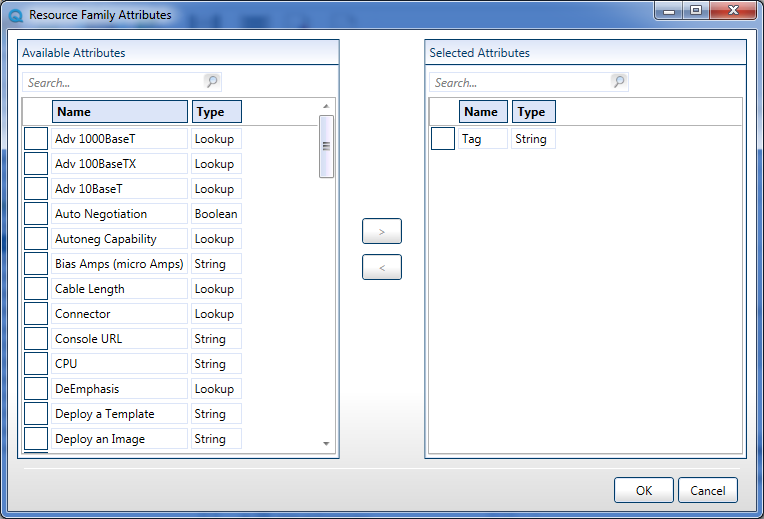Screen dimensions: 764x519
Task: Click the move left arrow button
Action: (381, 267)
